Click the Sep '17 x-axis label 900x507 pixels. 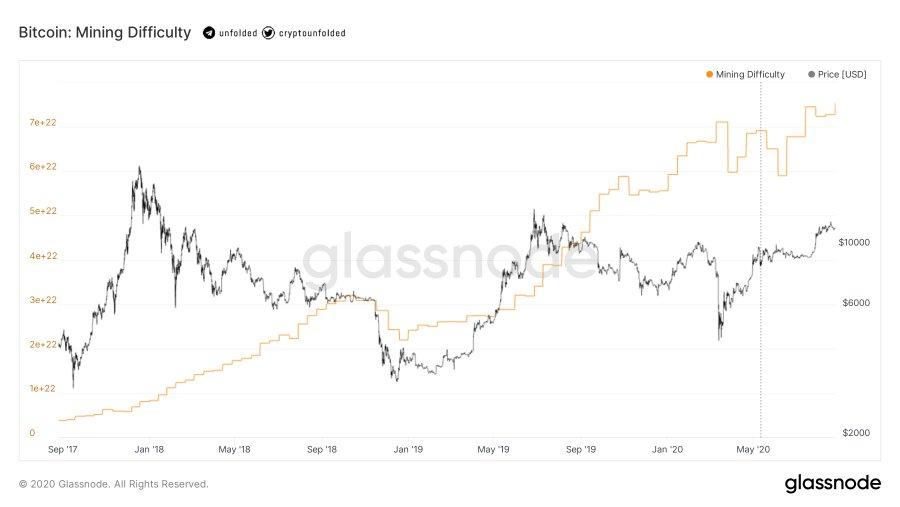pos(63,449)
